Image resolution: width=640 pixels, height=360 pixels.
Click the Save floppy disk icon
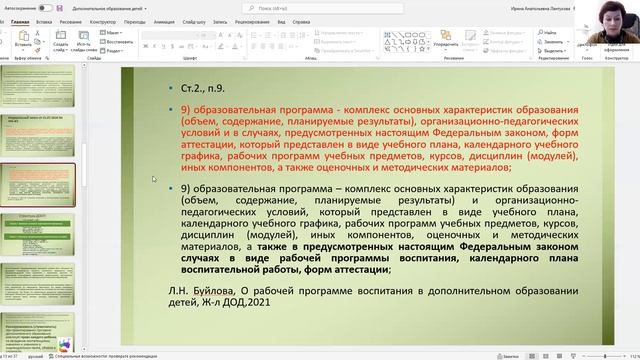point(60,8)
